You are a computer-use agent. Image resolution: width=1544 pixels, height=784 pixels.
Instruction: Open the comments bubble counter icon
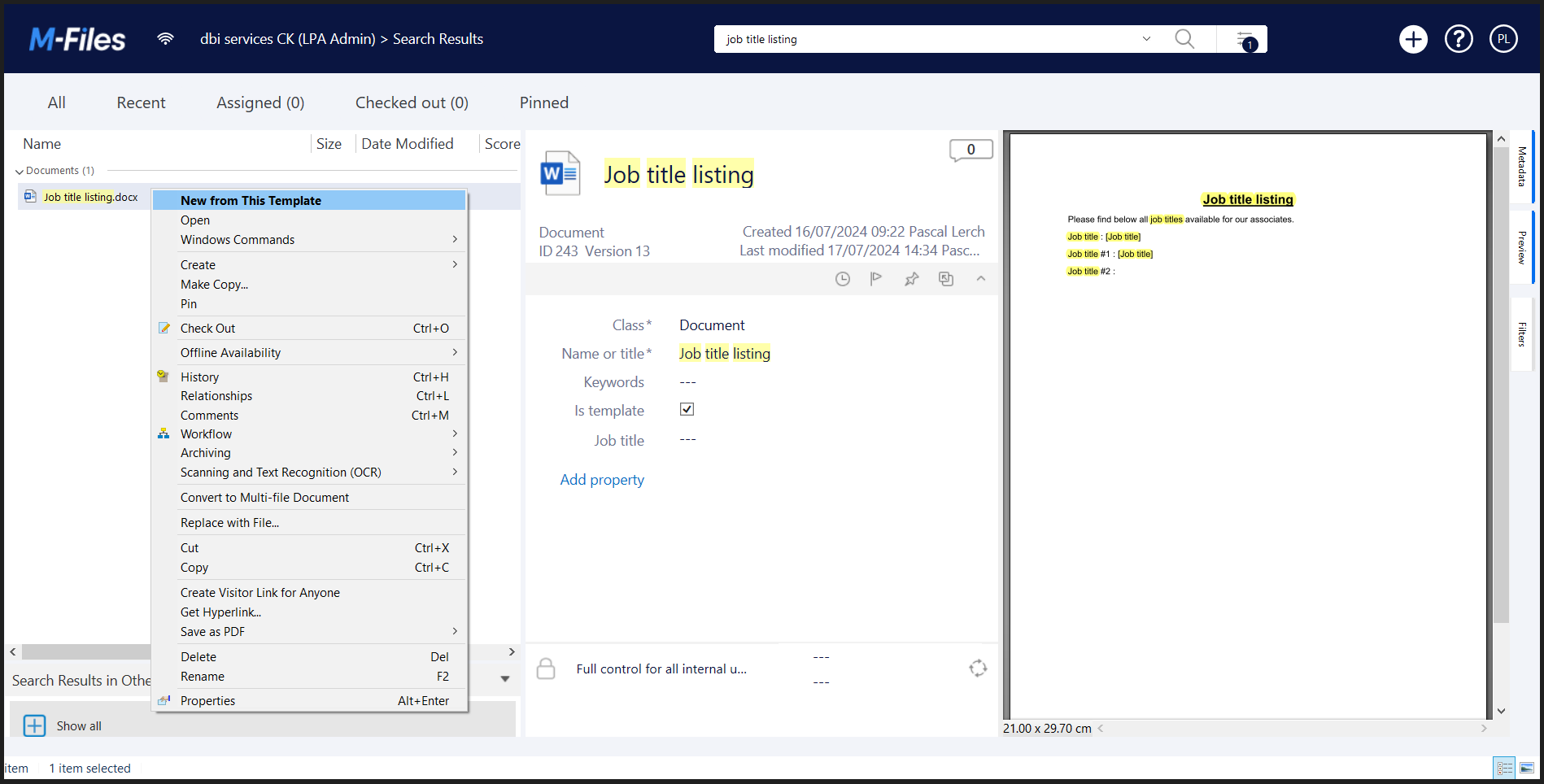(x=970, y=150)
